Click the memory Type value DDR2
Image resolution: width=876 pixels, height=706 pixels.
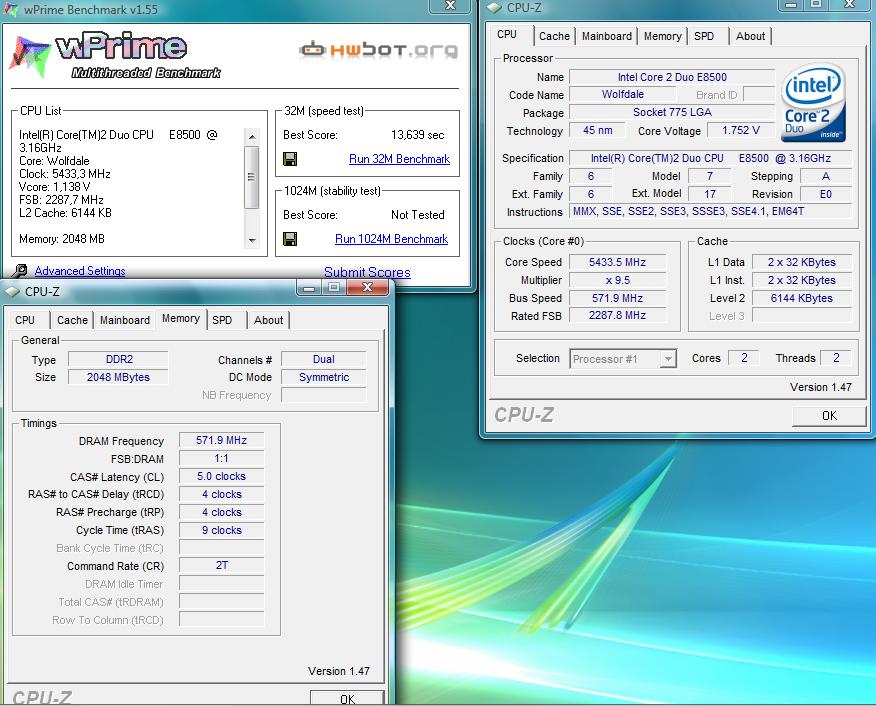[118, 359]
